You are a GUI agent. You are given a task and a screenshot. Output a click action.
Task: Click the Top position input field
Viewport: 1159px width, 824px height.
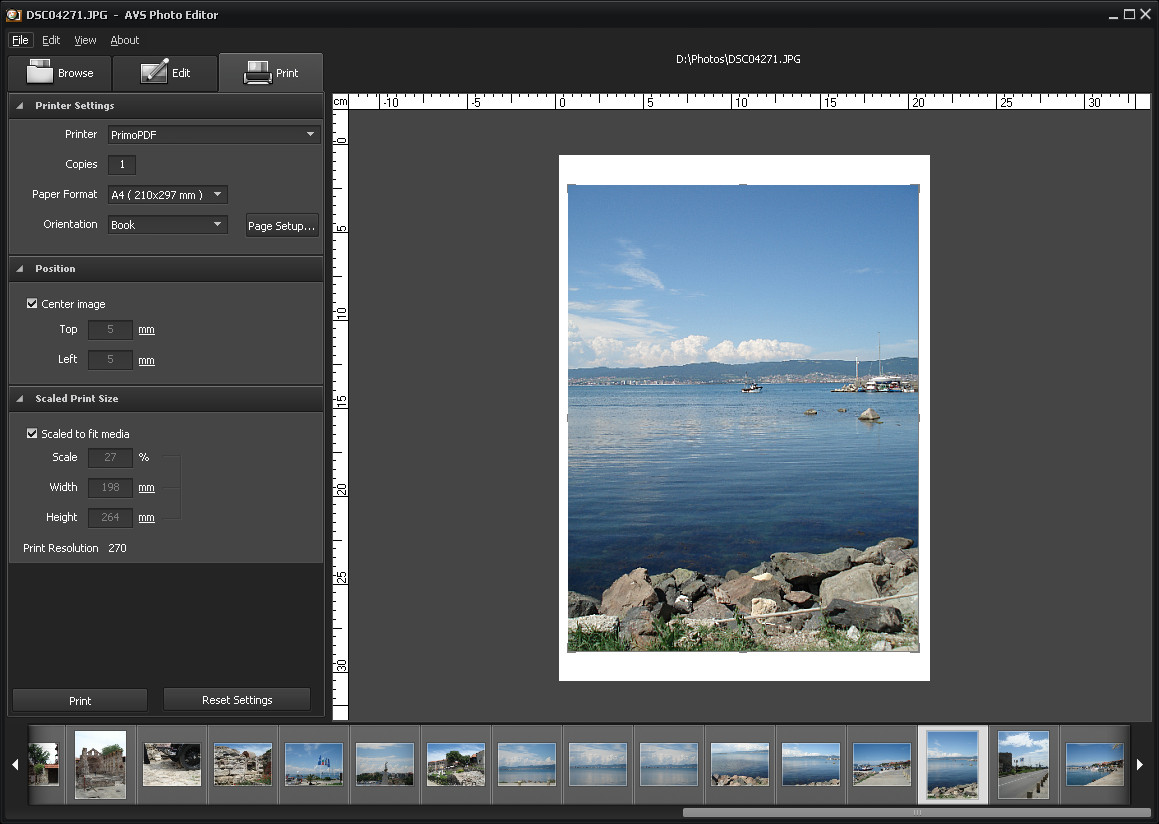(x=110, y=330)
